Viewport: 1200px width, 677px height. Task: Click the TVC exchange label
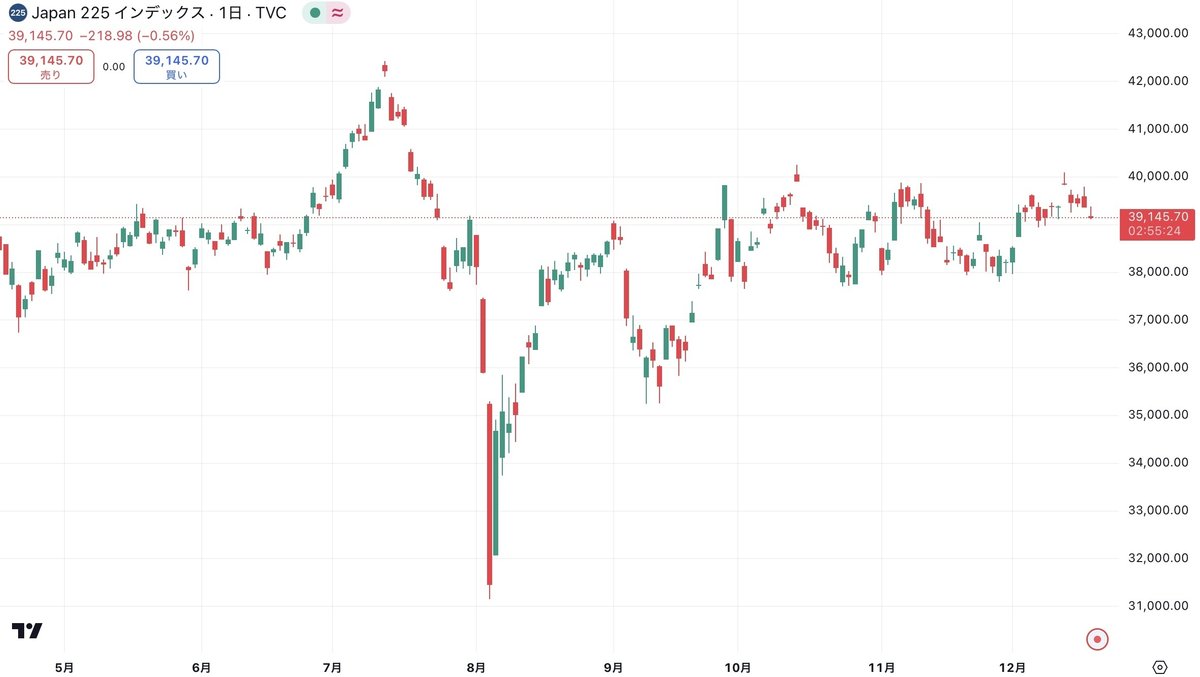click(x=271, y=14)
